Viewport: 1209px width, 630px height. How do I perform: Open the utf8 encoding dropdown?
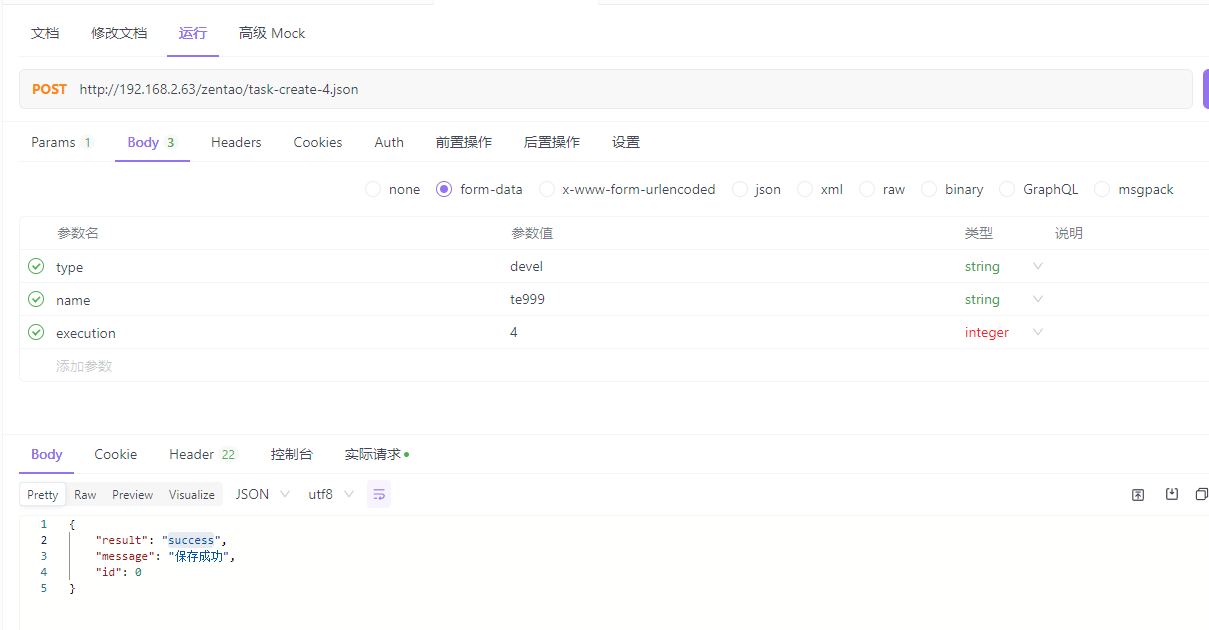click(x=331, y=494)
